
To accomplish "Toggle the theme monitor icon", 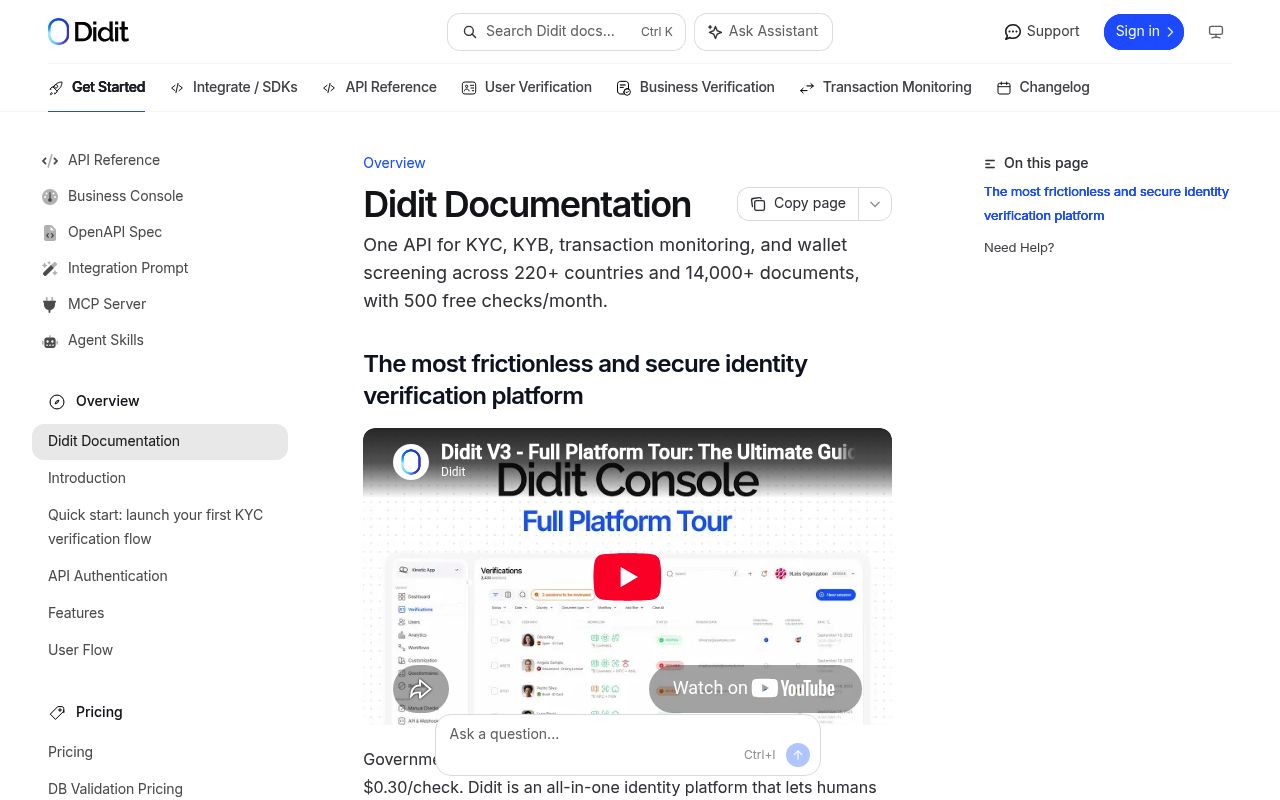I will [1216, 32].
